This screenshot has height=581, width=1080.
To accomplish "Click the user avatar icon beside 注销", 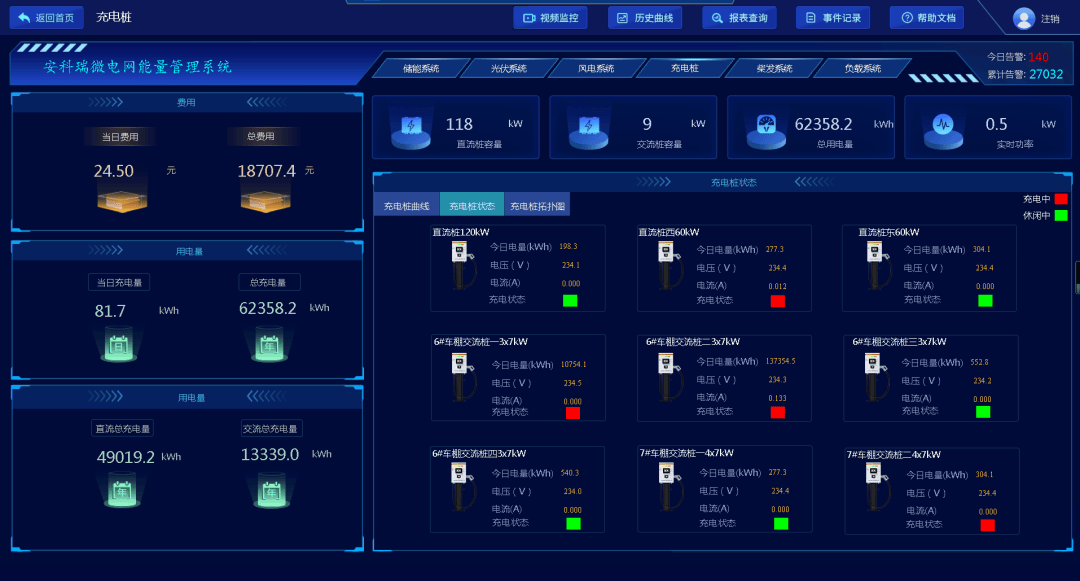I will click(x=1023, y=18).
